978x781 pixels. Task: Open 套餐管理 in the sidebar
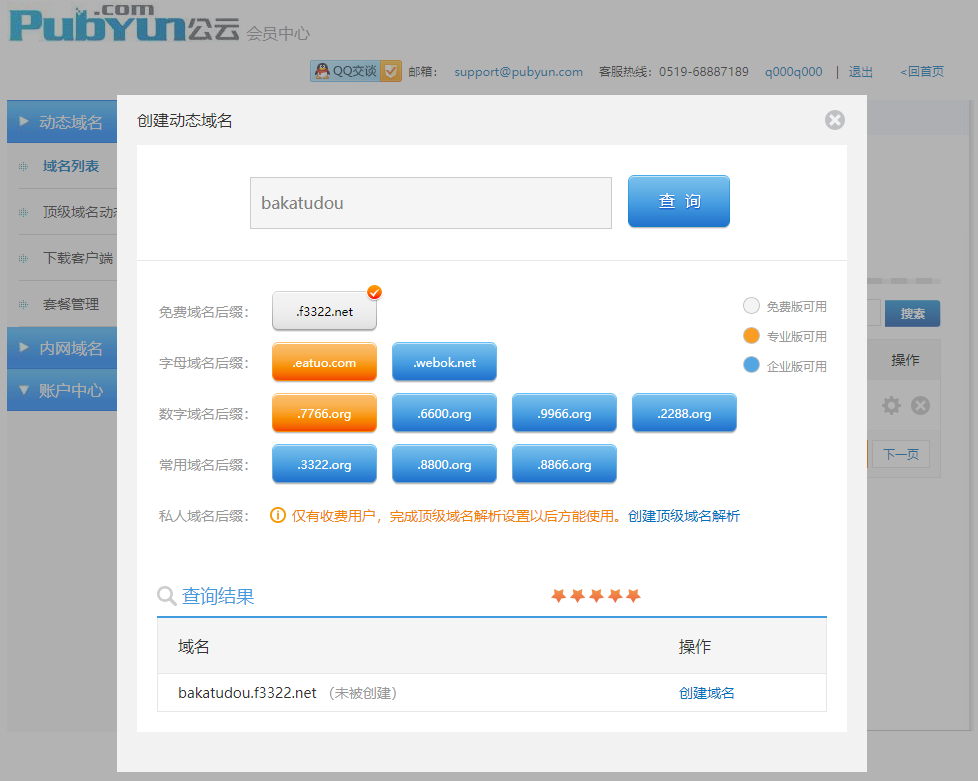point(71,304)
